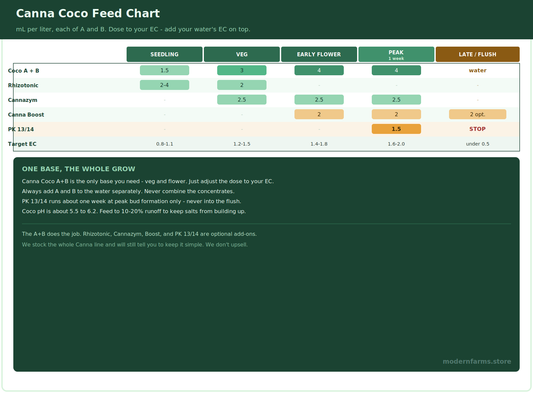
Task: Click the line "Always add A and B"
Action: (x=128, y=191)
